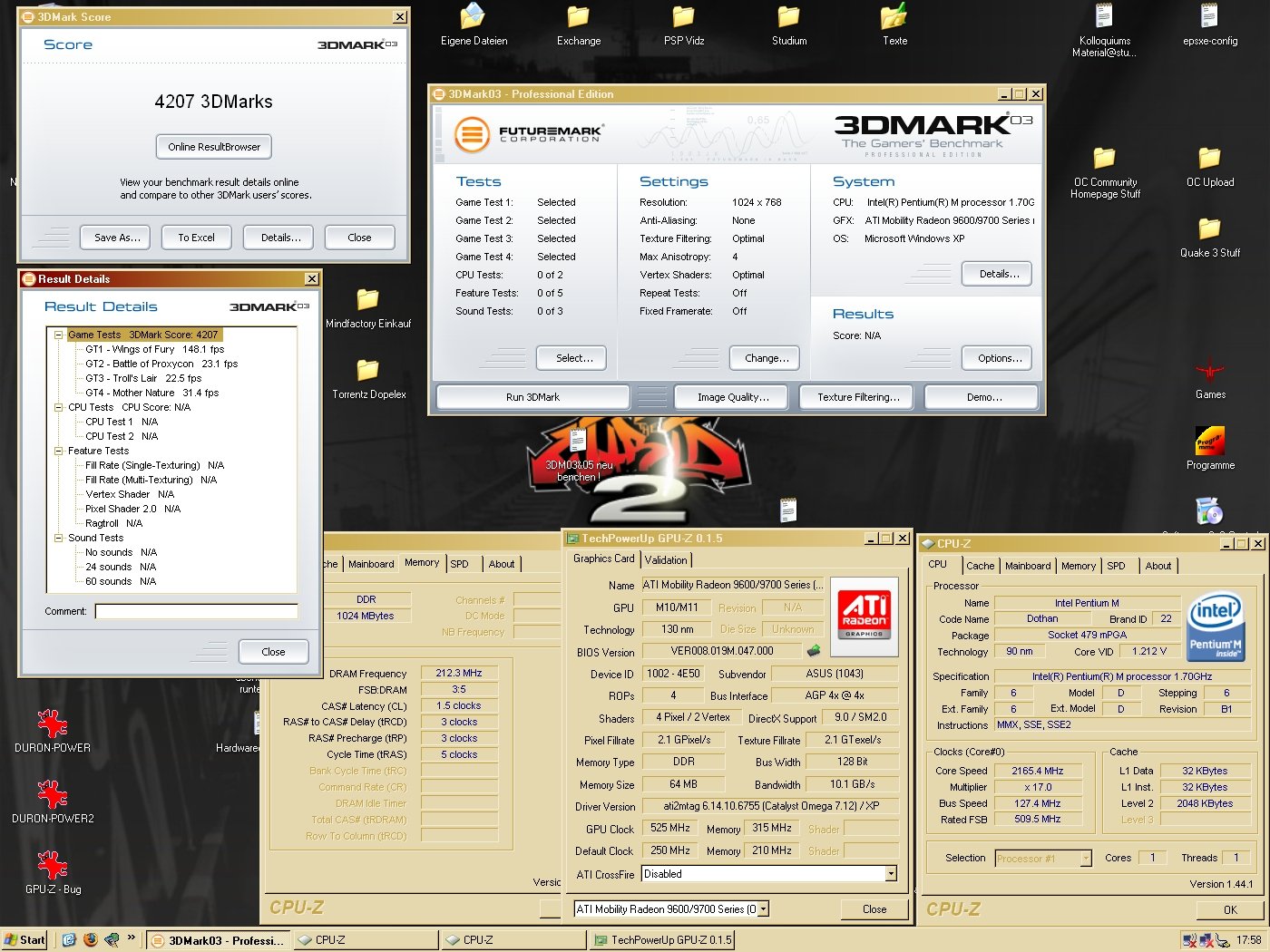
Task: Collapse the CPU Tests tree node
Action: (x=58, y=407)
